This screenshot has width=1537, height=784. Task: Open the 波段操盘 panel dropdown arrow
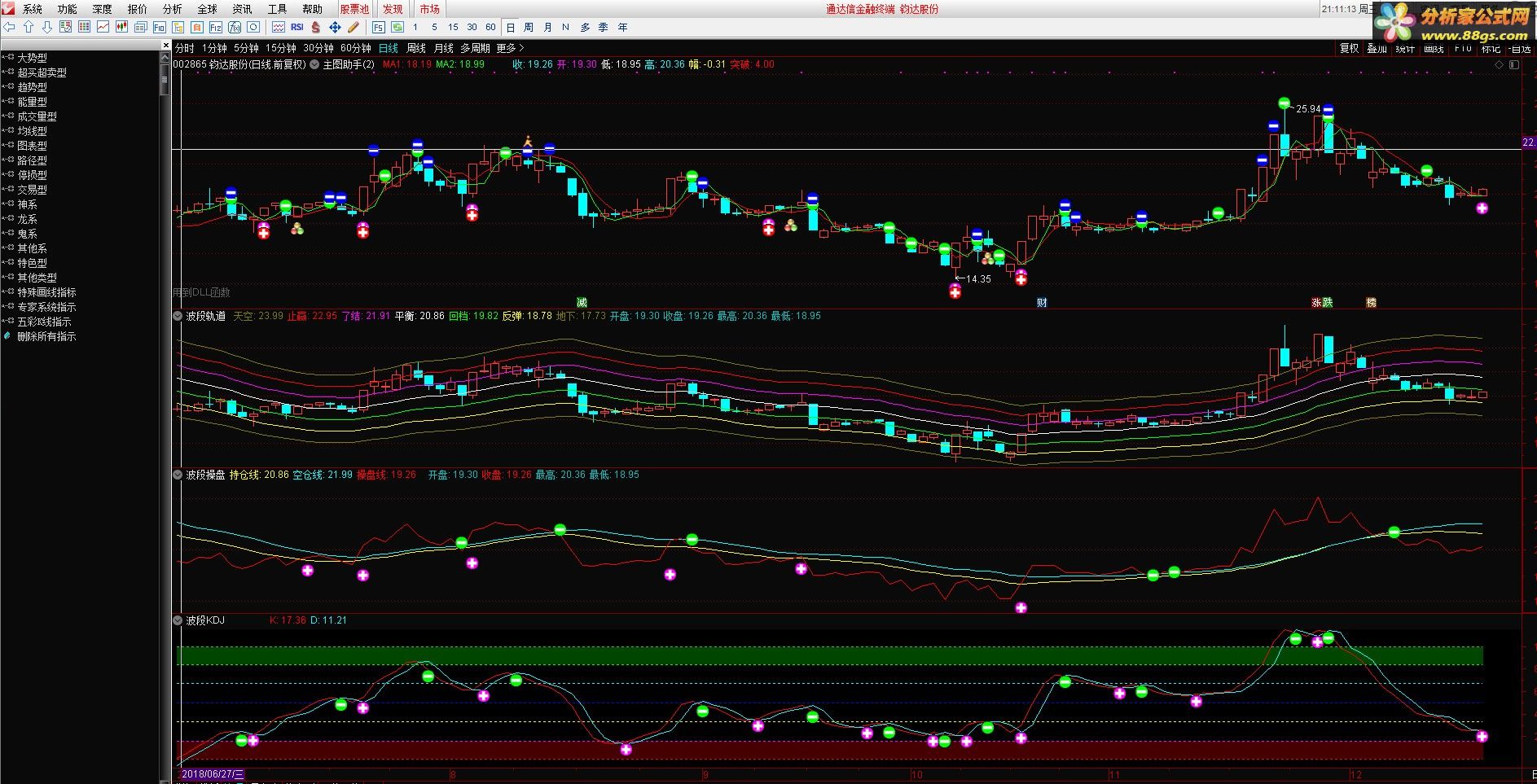click(x=178, y=475)
